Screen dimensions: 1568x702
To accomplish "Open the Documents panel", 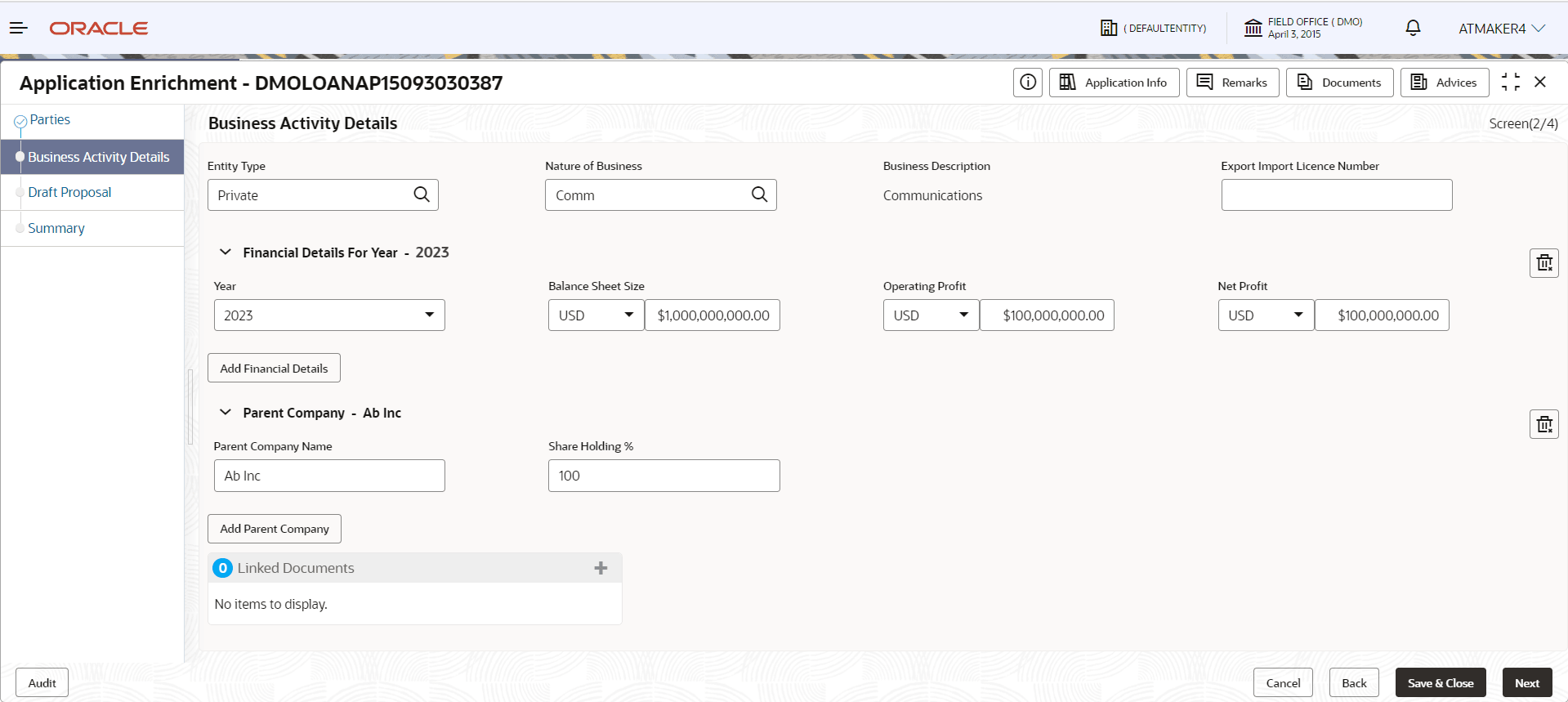I will tap(1339, 83).
